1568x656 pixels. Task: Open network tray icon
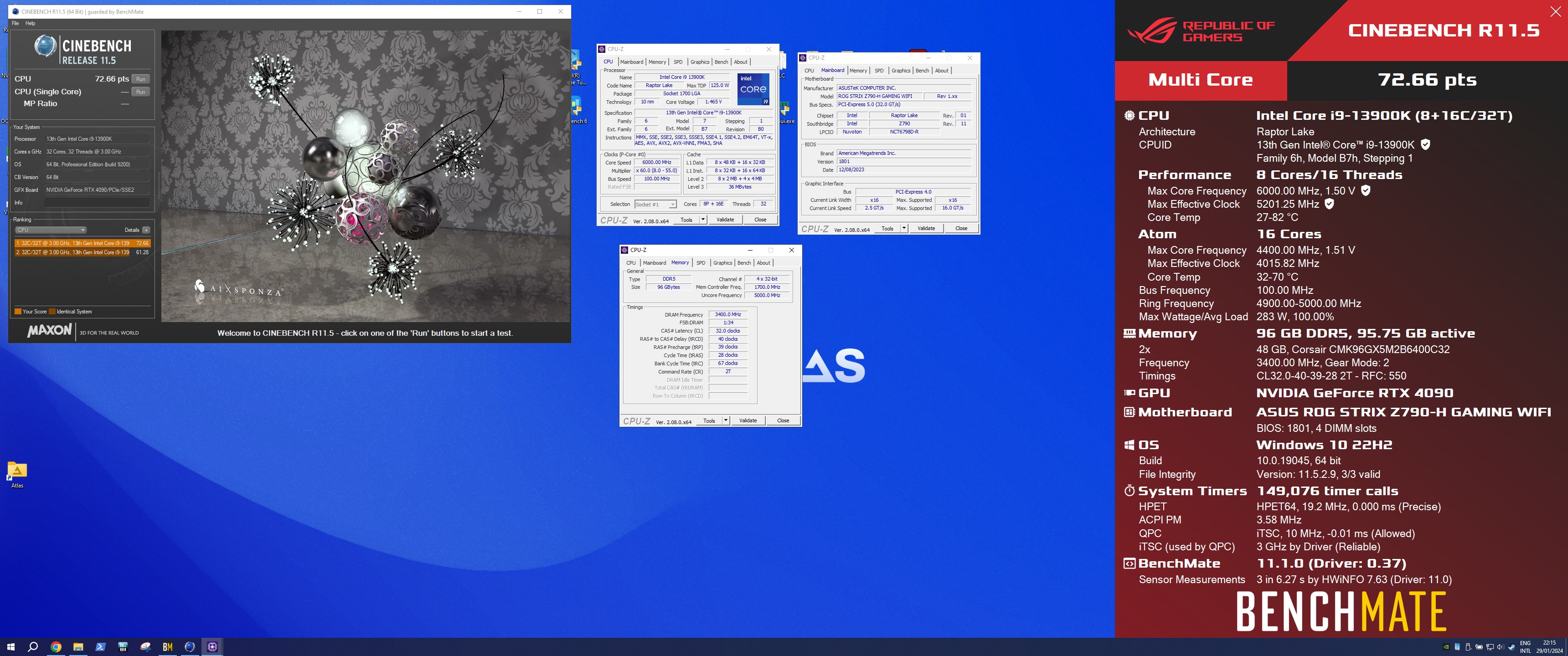[x=1490, y=647]
